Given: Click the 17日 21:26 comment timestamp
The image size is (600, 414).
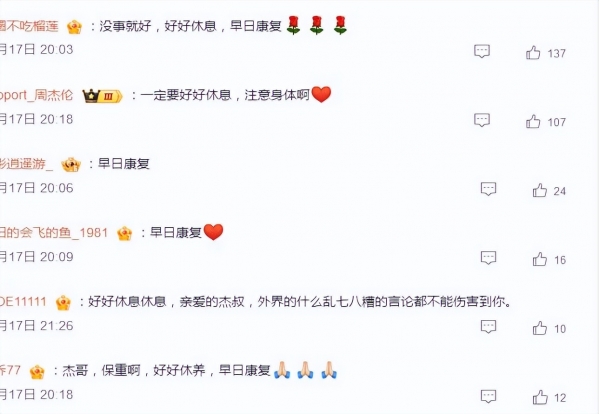Looking at the screenshot, I should [36, 326].
